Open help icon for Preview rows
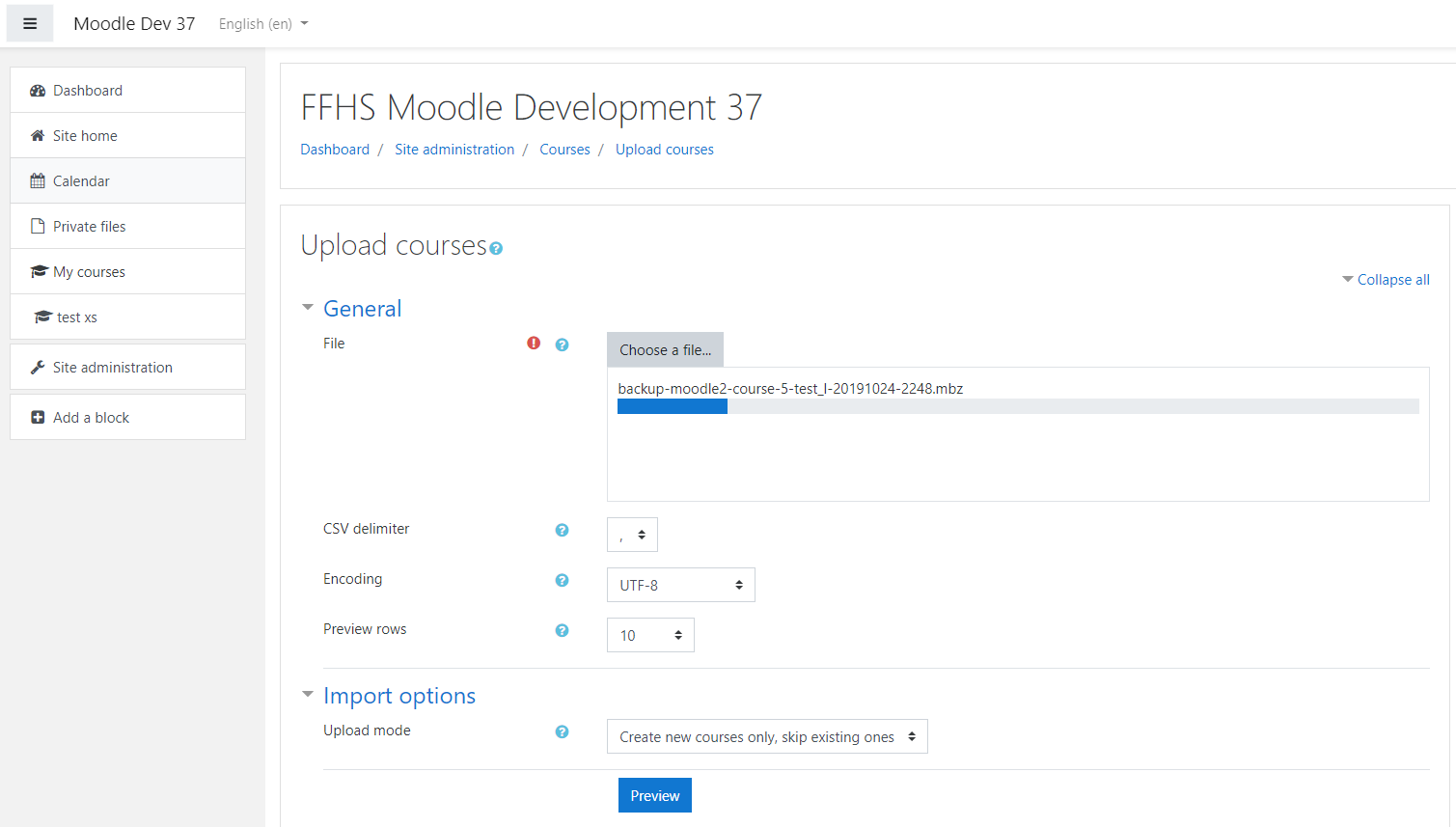This screenshot has width=1456, height=827. click(x=562, y=630)
